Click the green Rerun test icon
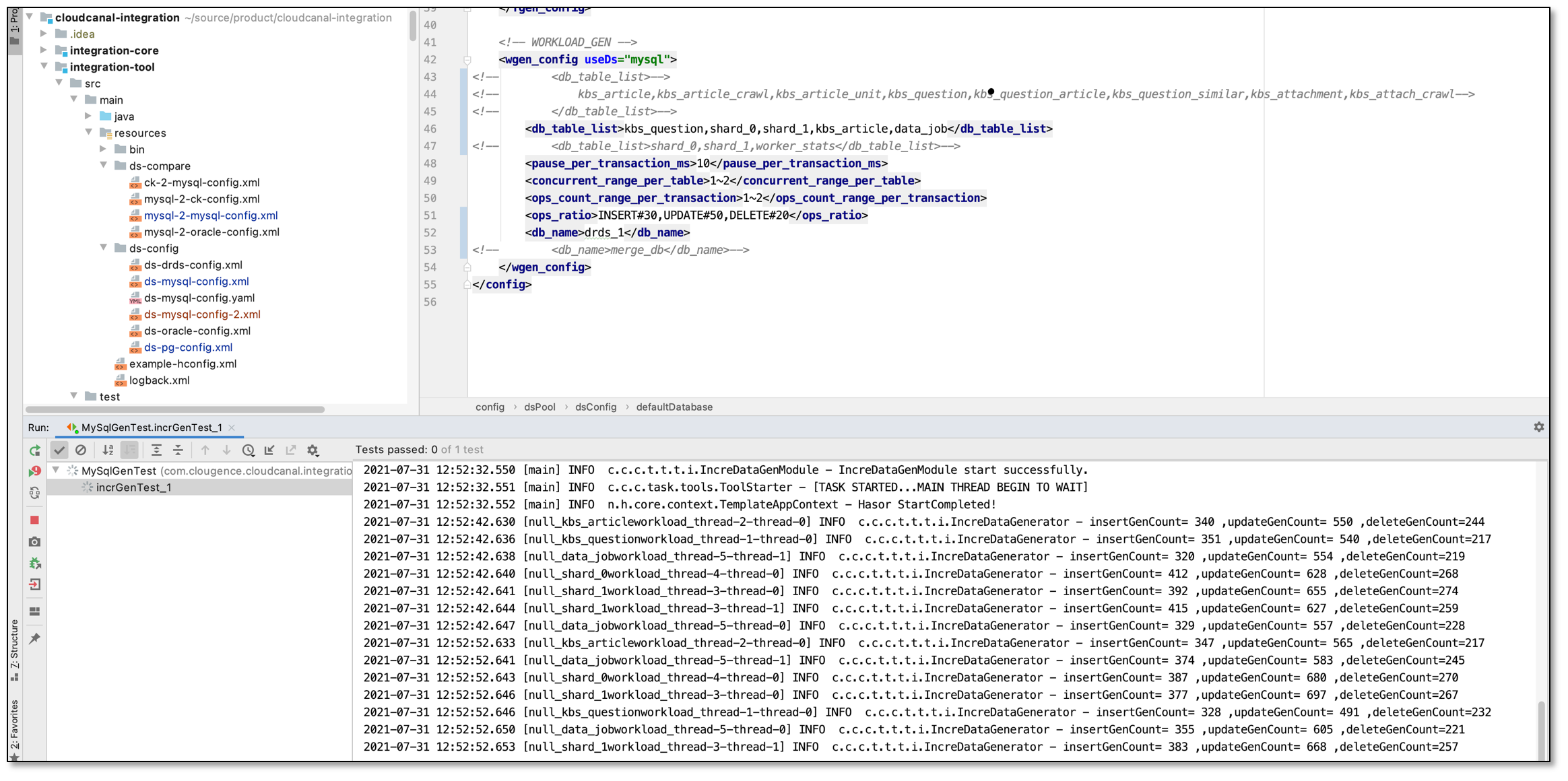This screenshot has height=781, width=1568. click(35, 450)
